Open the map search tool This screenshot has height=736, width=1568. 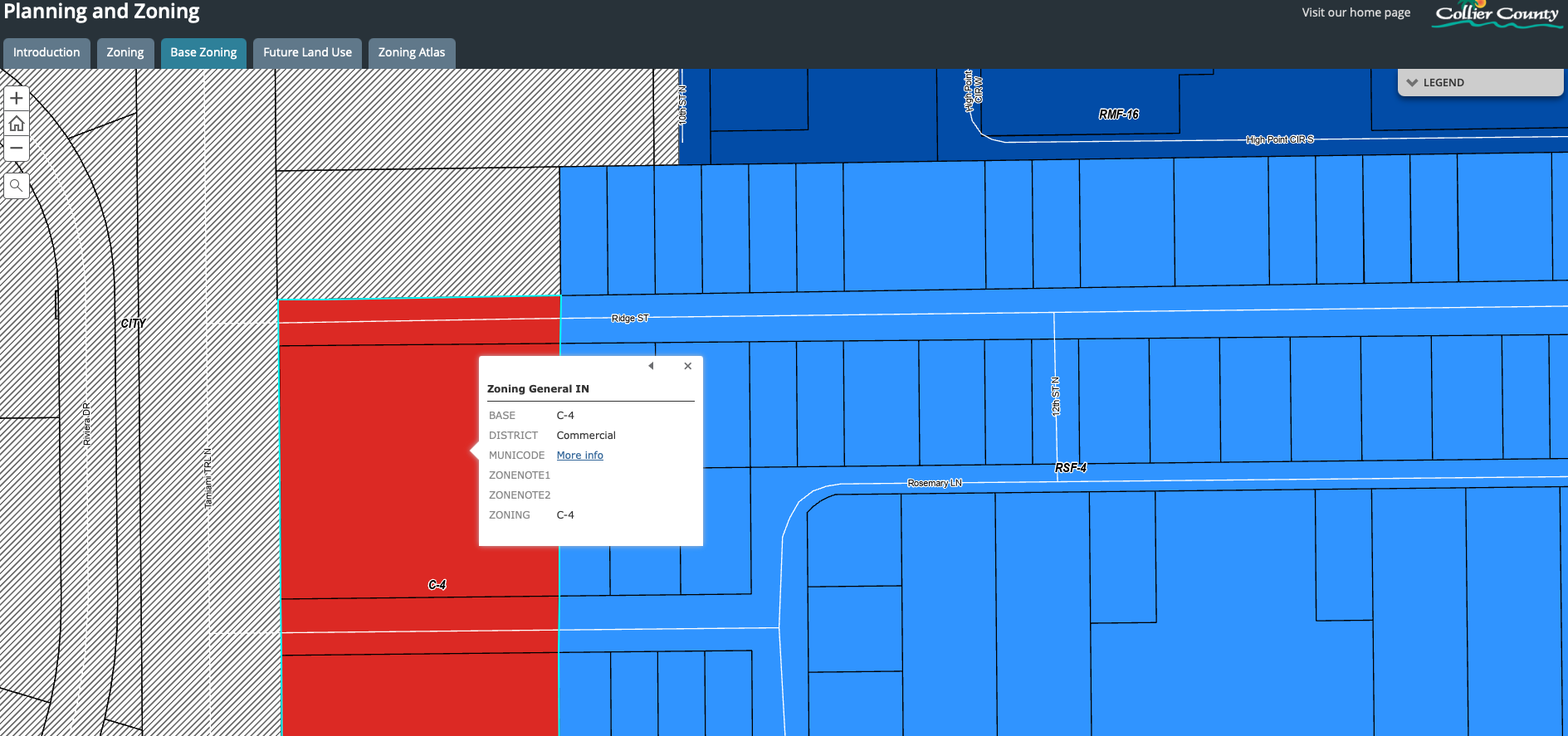(x=17, y=186)
